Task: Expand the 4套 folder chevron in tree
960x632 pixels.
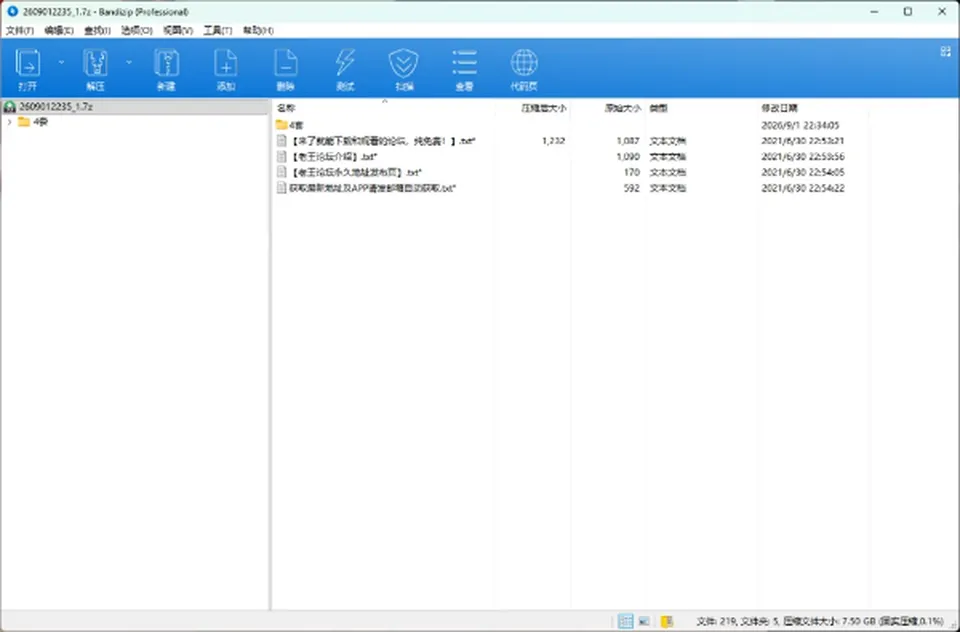Action: 9,122
